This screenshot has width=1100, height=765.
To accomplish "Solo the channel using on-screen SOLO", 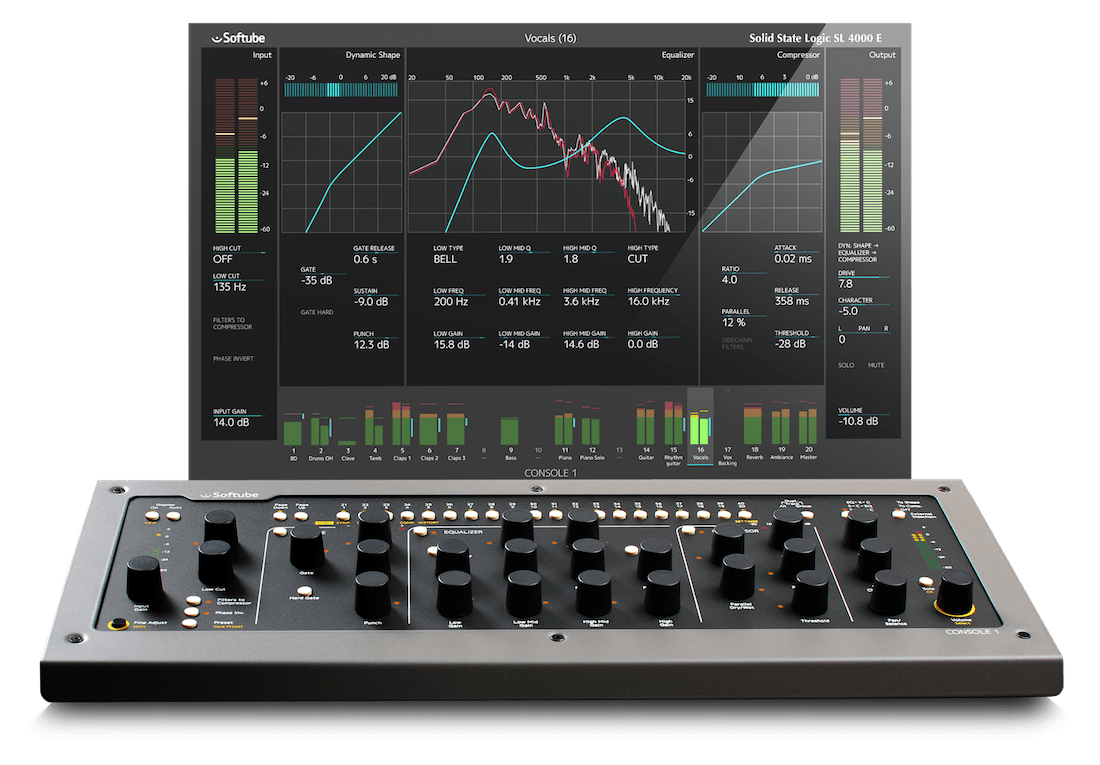I will (x=846, y=365).
